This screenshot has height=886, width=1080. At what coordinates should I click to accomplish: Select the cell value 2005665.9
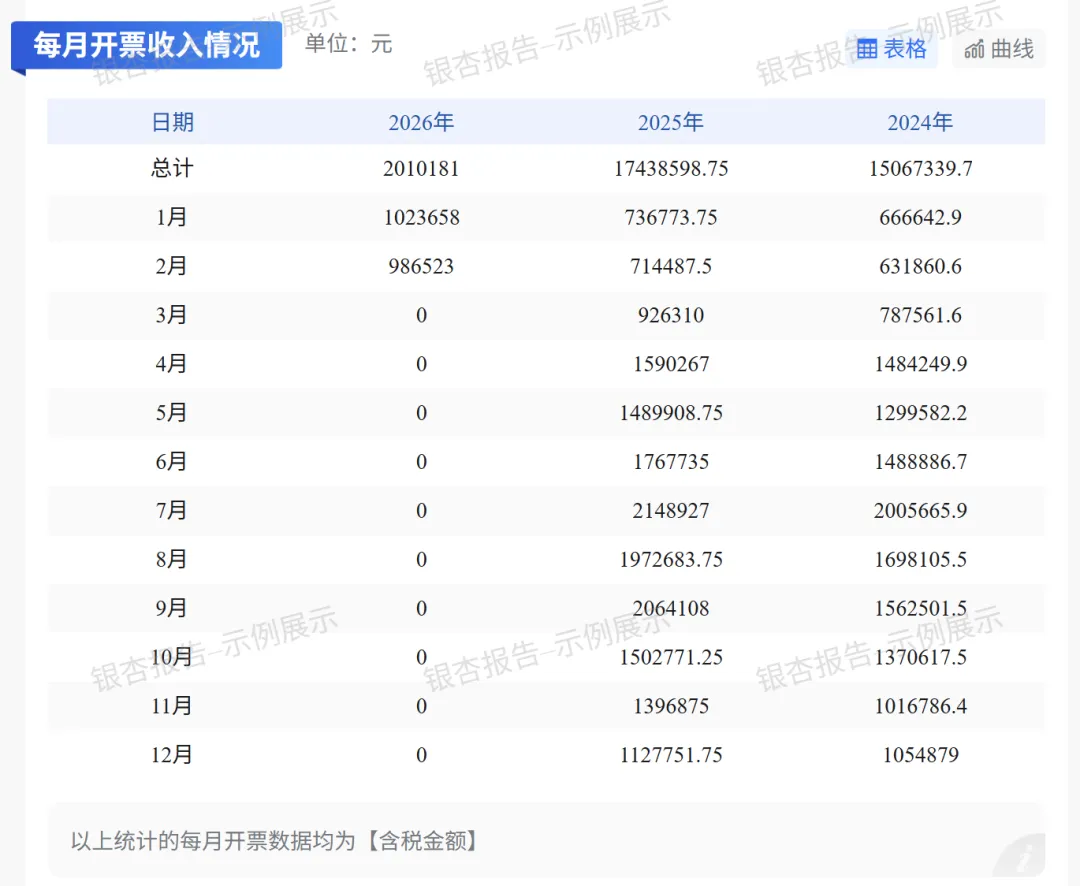tap(920, 511)
